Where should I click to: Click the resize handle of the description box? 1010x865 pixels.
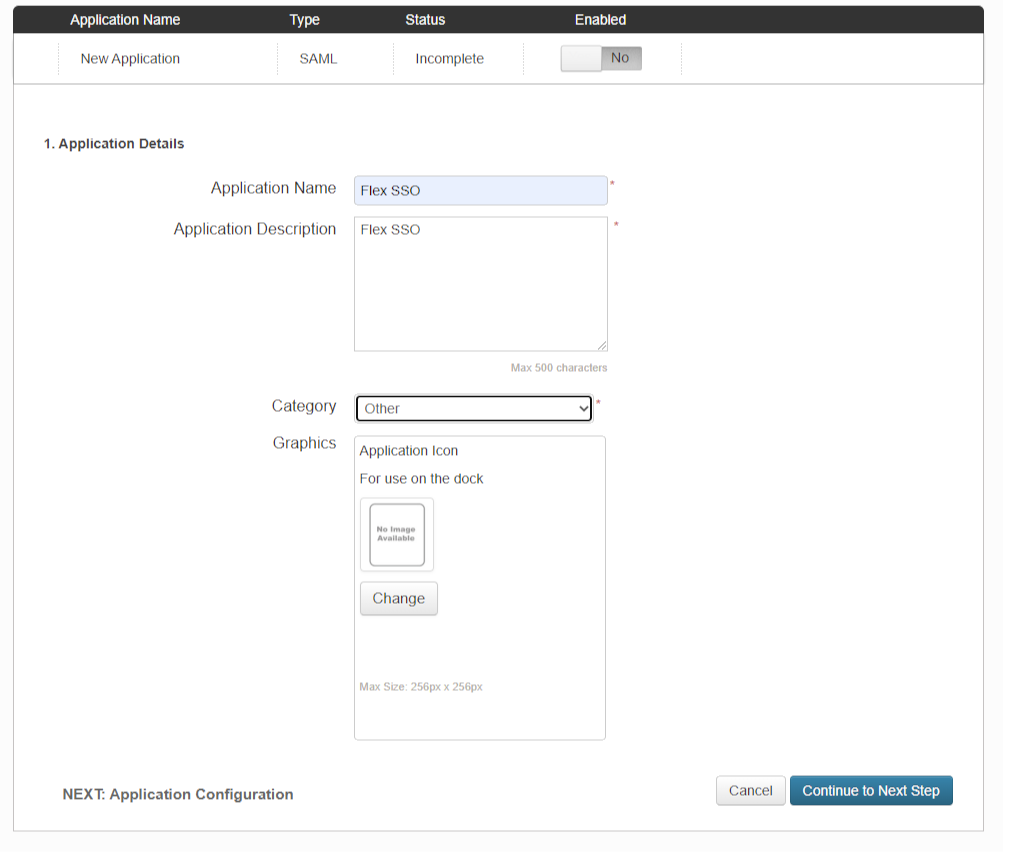[x=603, y=345]
